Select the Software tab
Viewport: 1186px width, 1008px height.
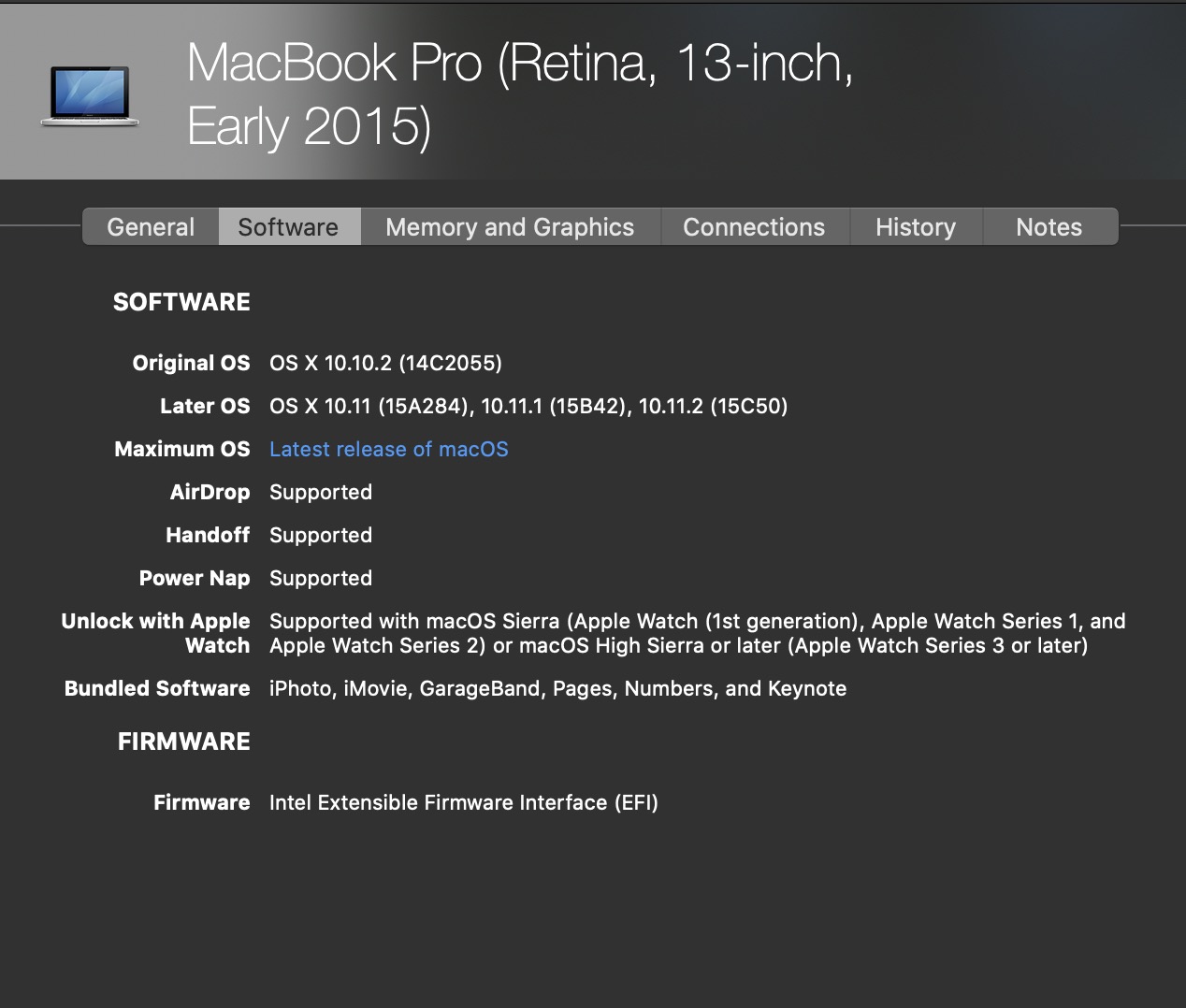click(288, 227)
